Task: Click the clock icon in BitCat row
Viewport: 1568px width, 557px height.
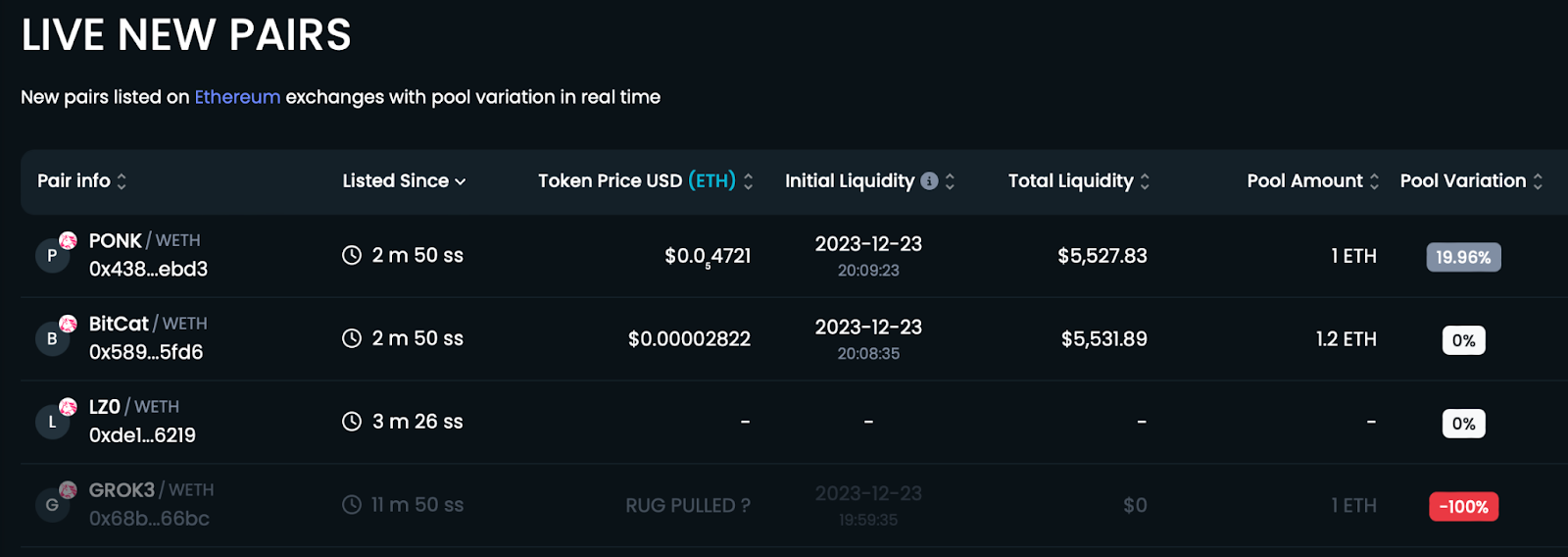Action: 352,338
